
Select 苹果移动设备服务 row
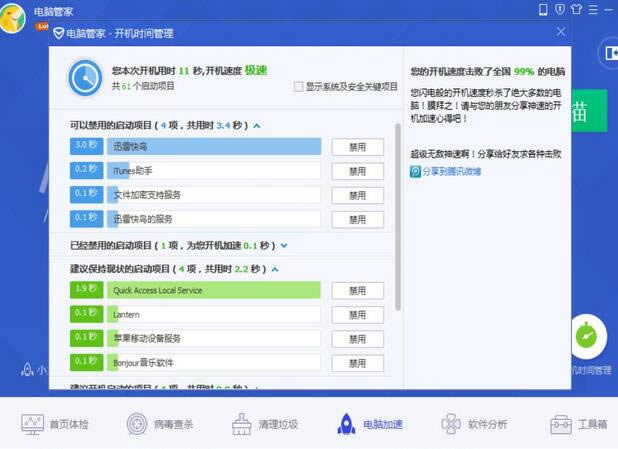pos(214,339)
